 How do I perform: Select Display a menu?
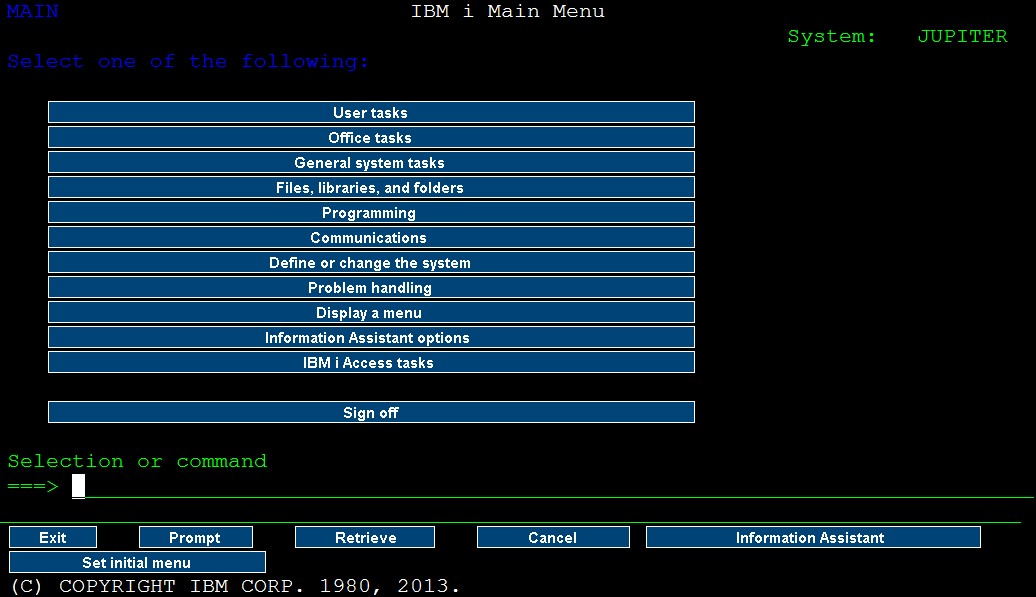point(370,312)
